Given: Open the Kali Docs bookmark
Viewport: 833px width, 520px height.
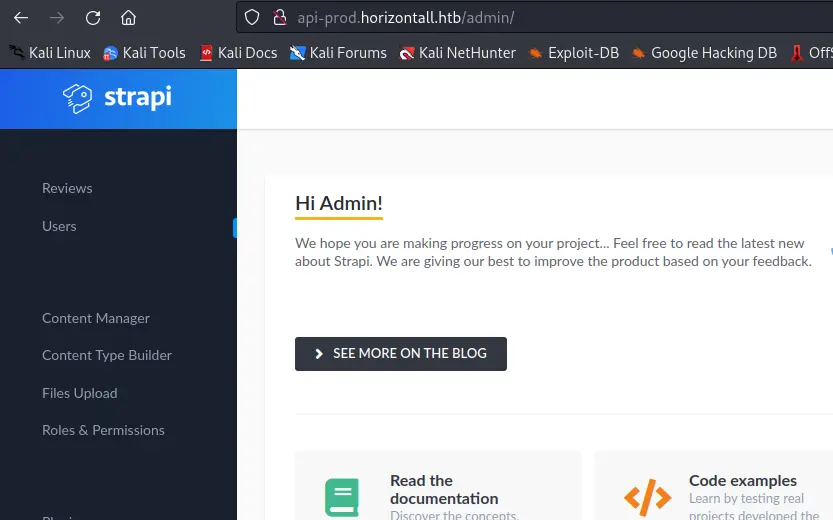Looking at the screenshot, I should pos(239,53).
